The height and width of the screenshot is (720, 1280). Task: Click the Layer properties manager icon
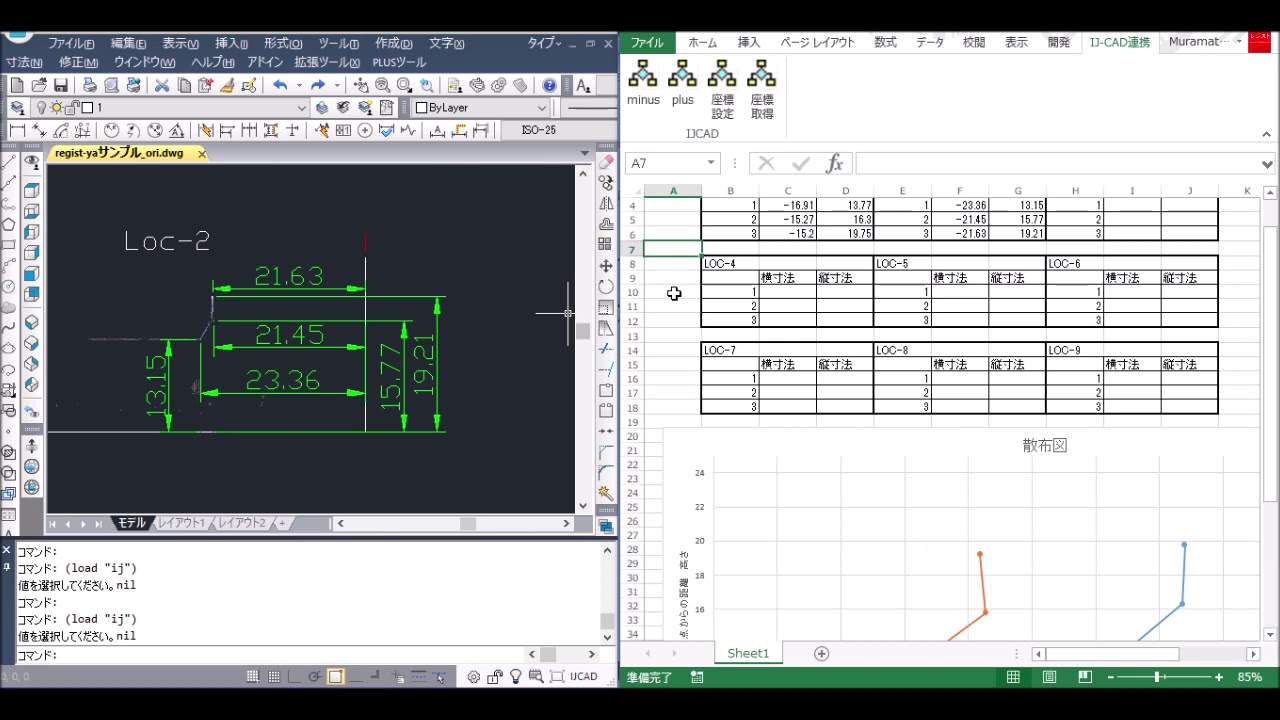tap(17, 107)
